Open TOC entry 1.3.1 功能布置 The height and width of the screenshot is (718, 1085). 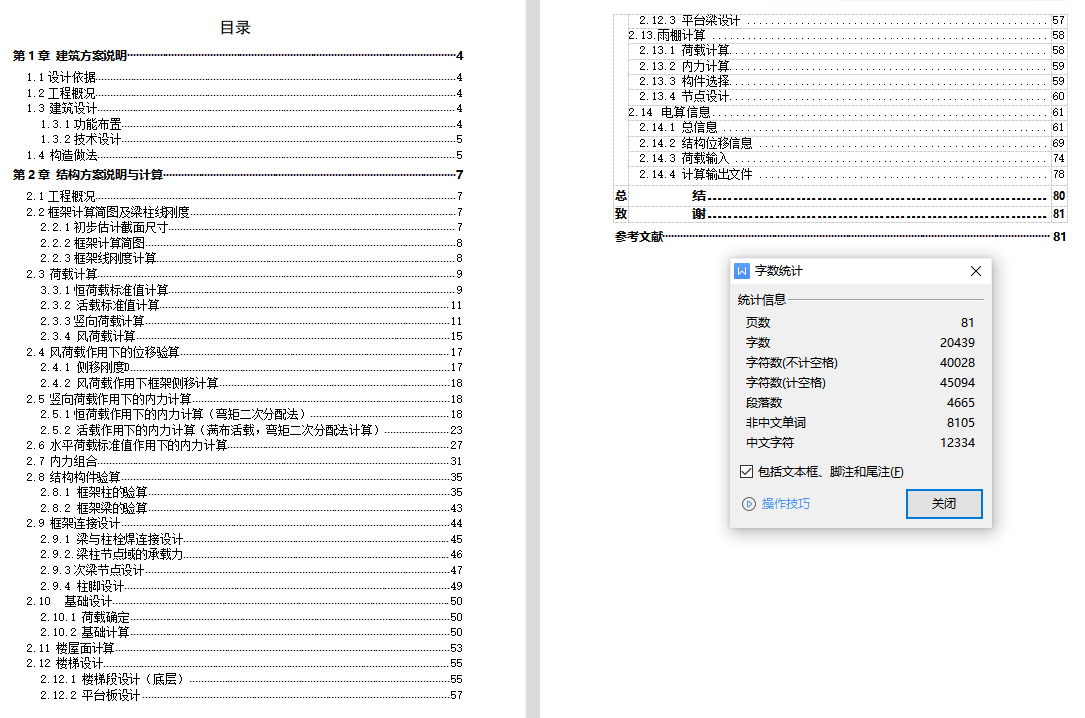pos(251,125)
